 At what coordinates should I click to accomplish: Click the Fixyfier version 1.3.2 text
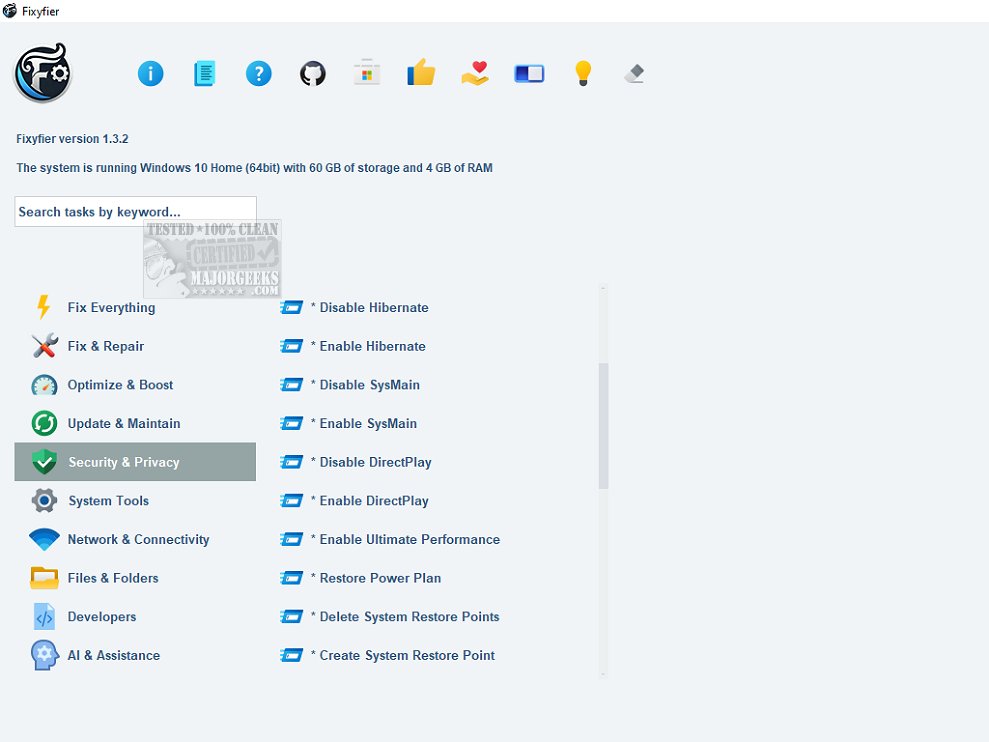pos(73,139)
